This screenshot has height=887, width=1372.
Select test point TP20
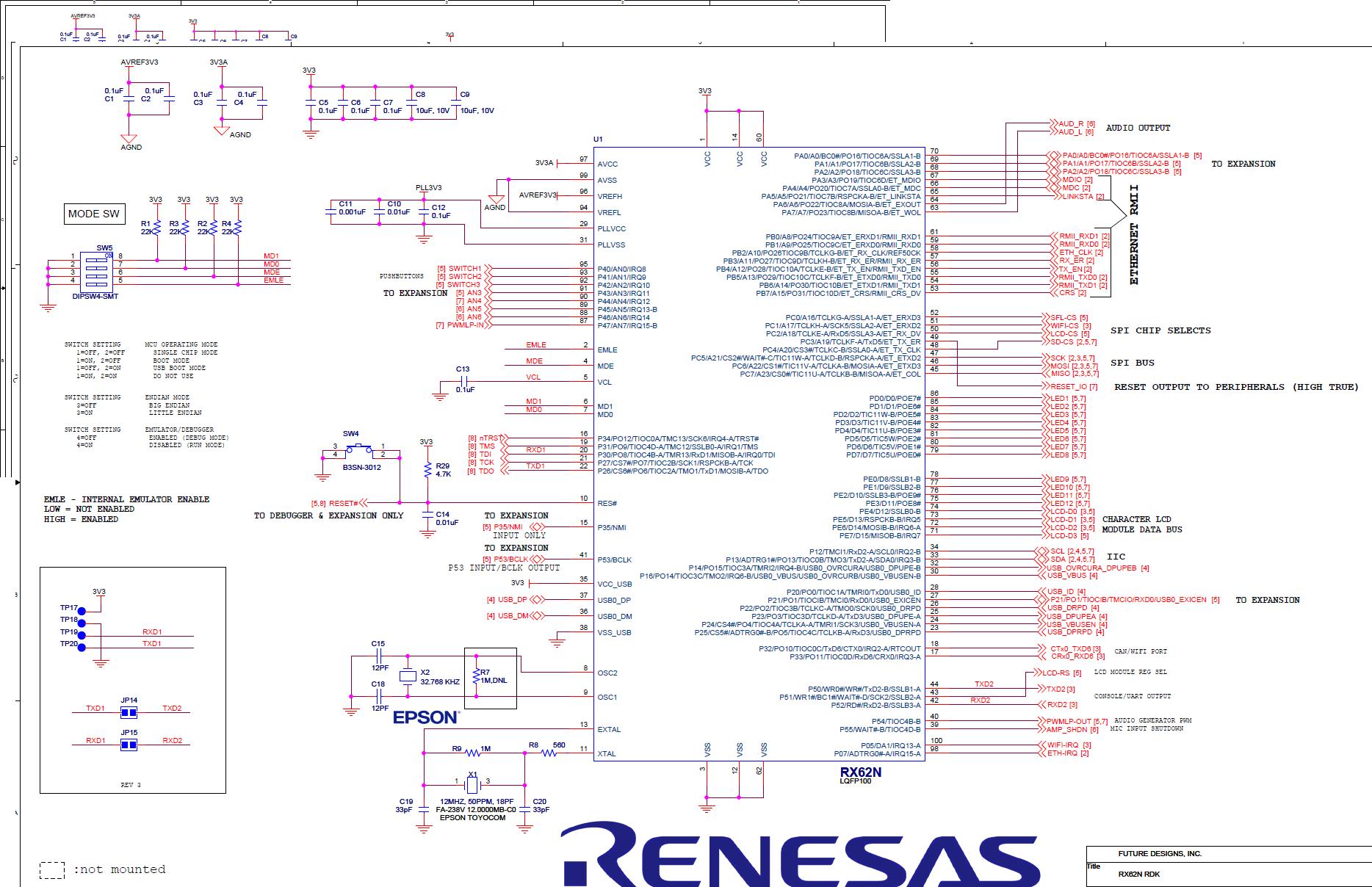coord(81,647)
